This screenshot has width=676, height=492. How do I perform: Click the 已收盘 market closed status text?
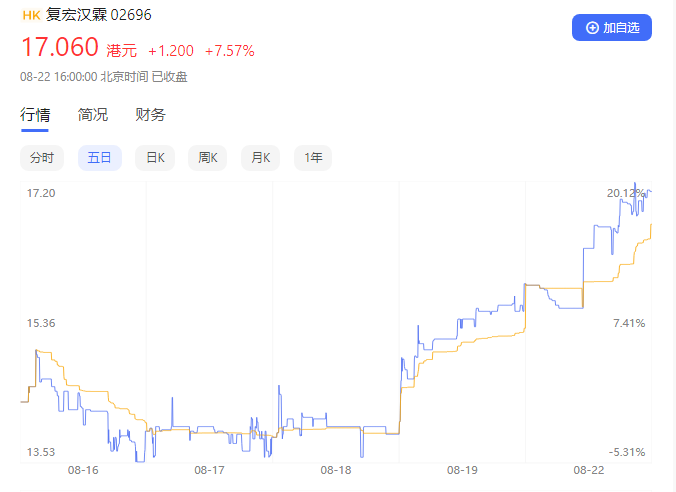(x=170, y=77)
